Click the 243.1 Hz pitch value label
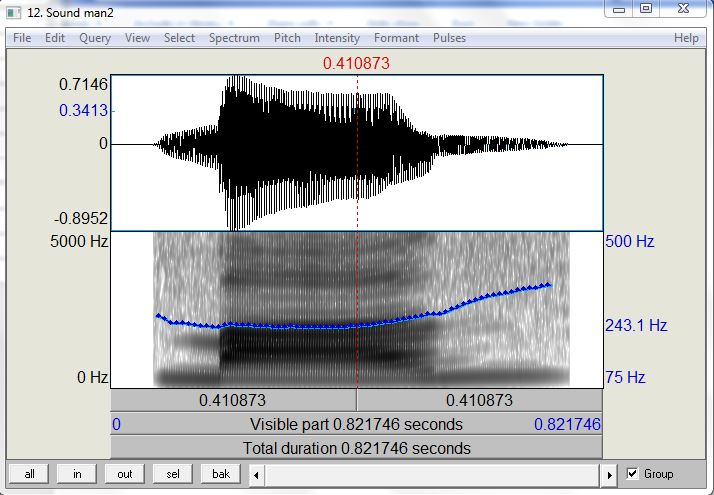Viewport: 714px width, 495px height. click(x=636, y=325)
